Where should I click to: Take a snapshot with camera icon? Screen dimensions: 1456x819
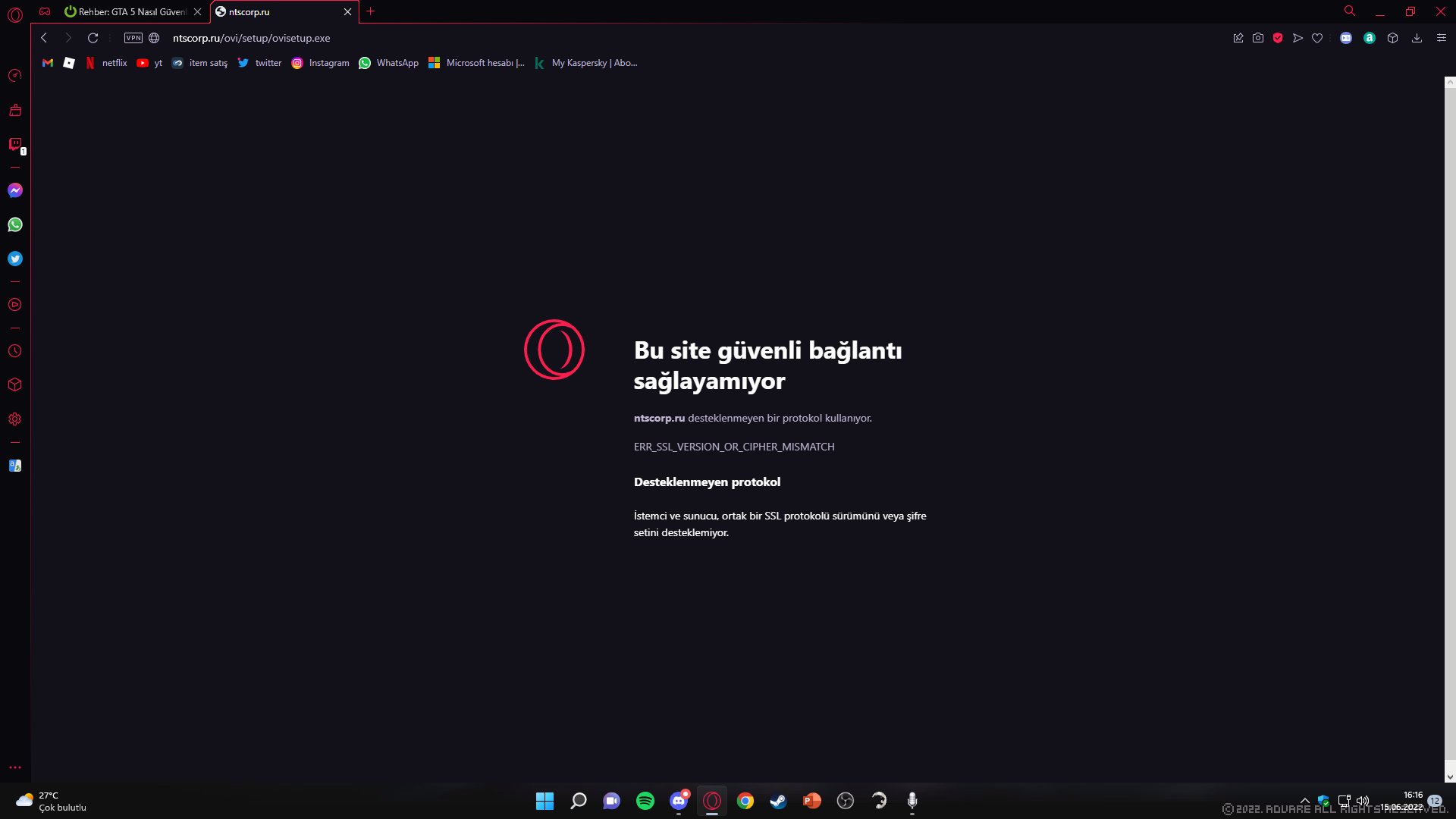(x=1258, y=38)
